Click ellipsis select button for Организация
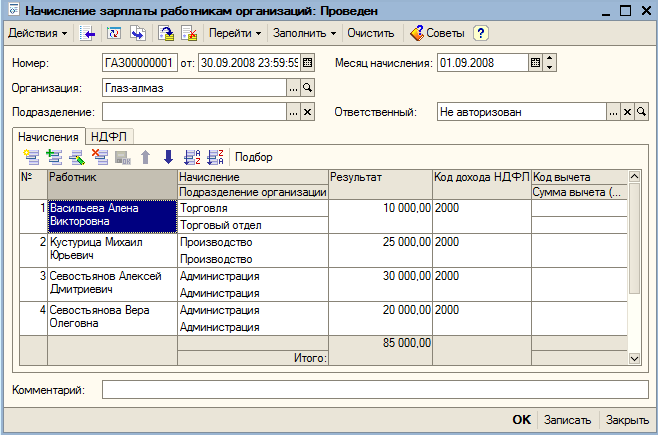The height and width of the screenshot is (435, 658). point(293,88)
